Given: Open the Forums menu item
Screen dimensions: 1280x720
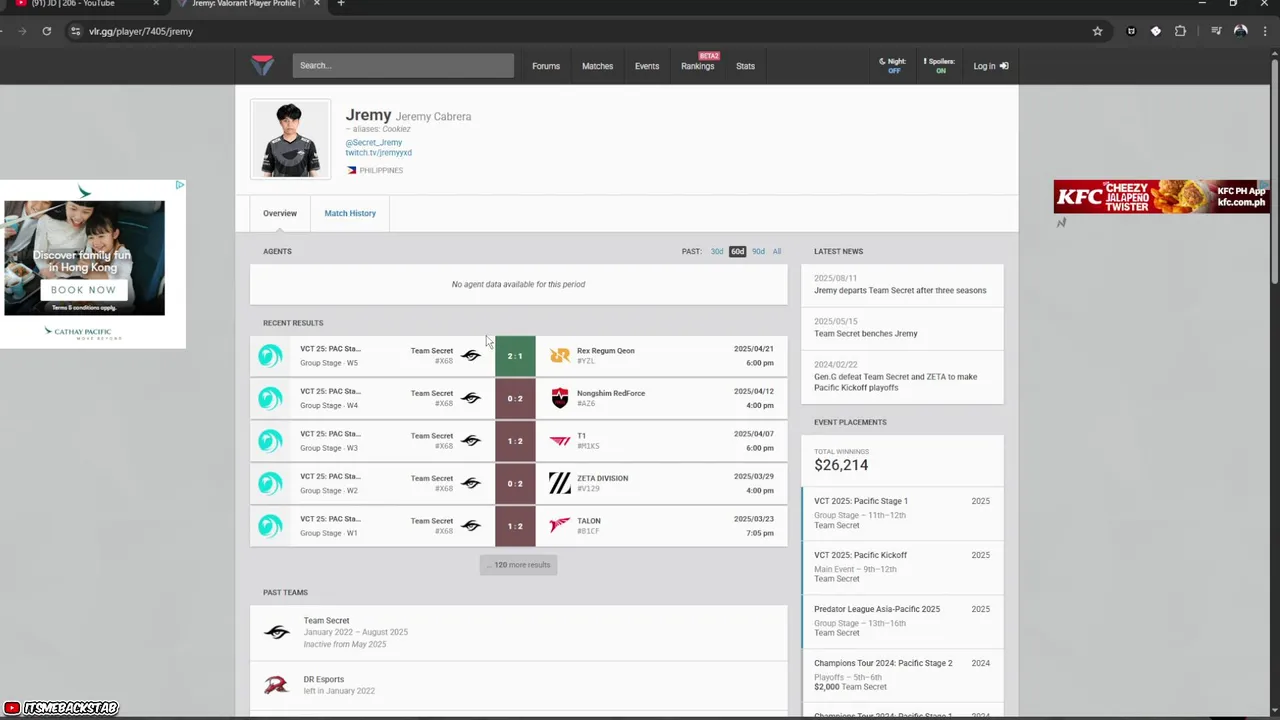Looking at the screenshot, I should 546,66.
